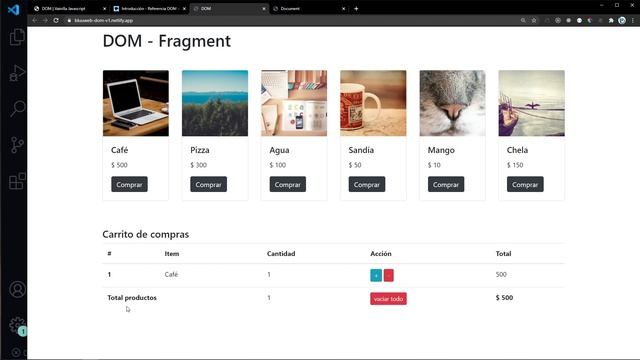
Task: Click the 'Item' column header
Action: coord(172,253)
